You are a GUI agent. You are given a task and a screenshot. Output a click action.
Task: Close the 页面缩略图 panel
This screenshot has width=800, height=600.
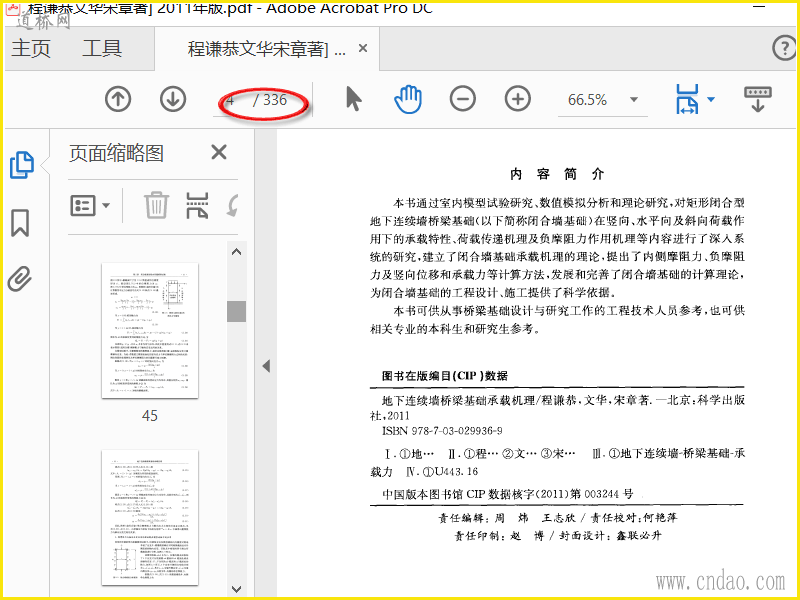pos(219,152)
